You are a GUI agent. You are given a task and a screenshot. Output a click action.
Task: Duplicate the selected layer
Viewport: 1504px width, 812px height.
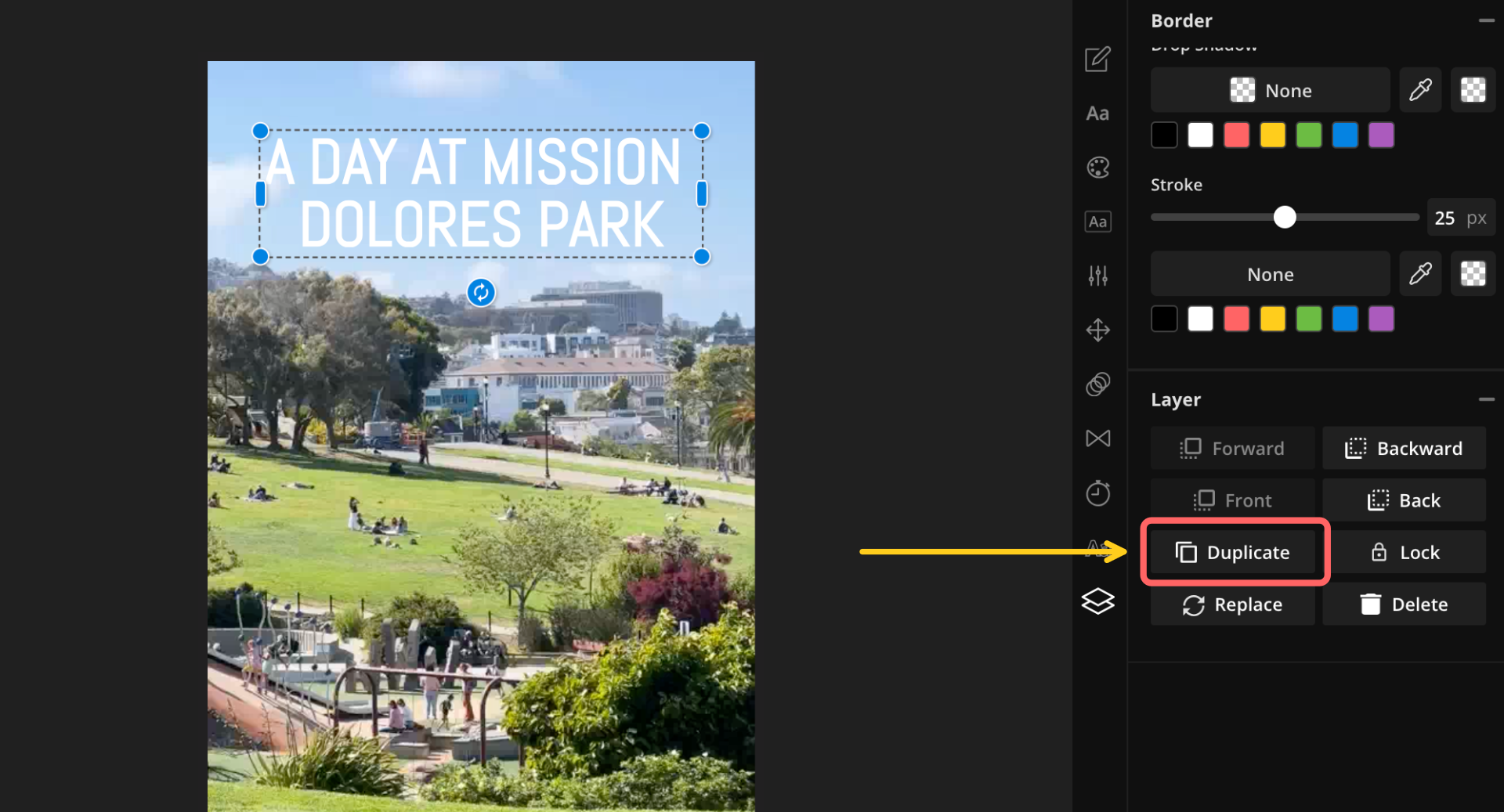pos(1232,552)
